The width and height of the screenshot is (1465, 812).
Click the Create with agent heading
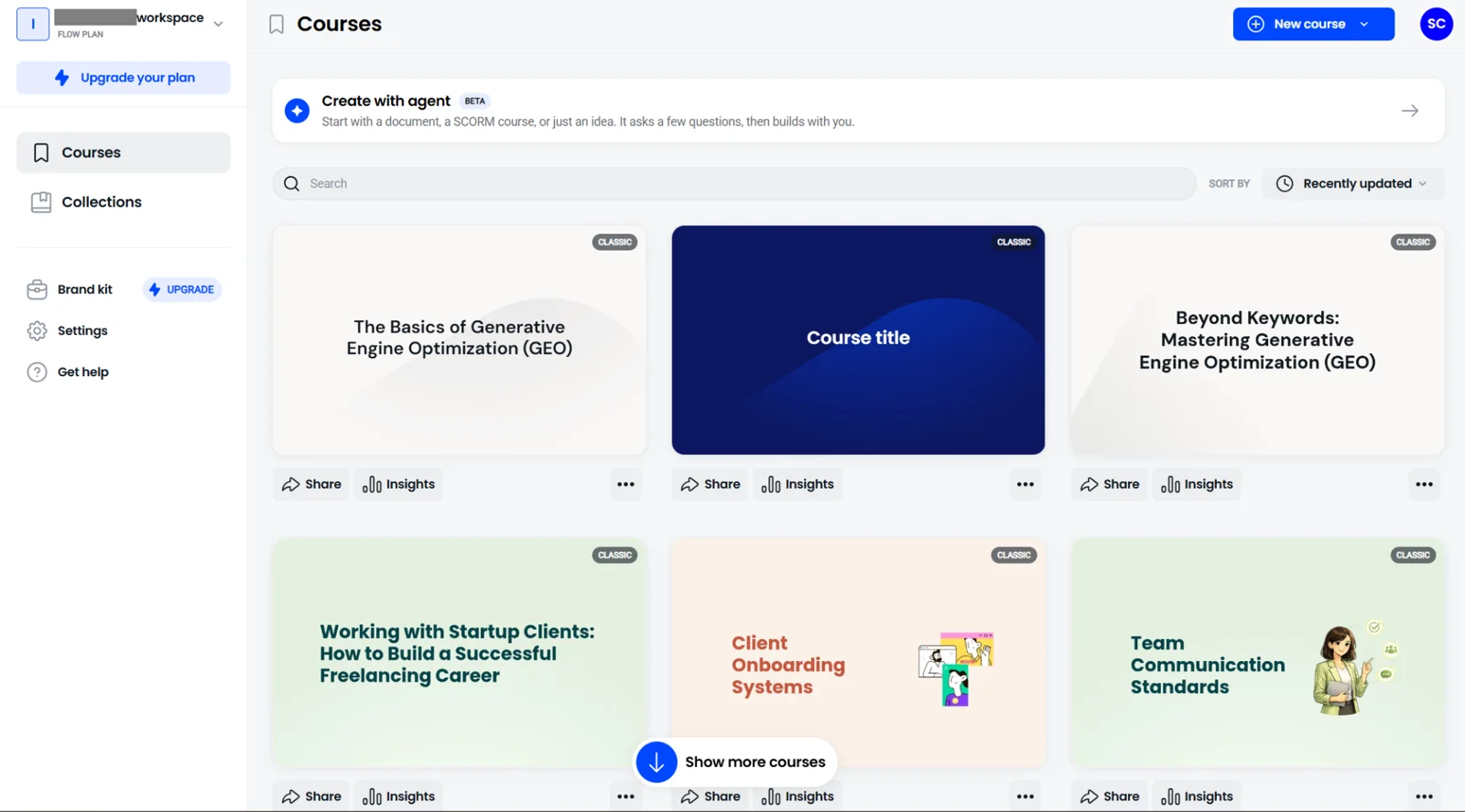(385, 102)
